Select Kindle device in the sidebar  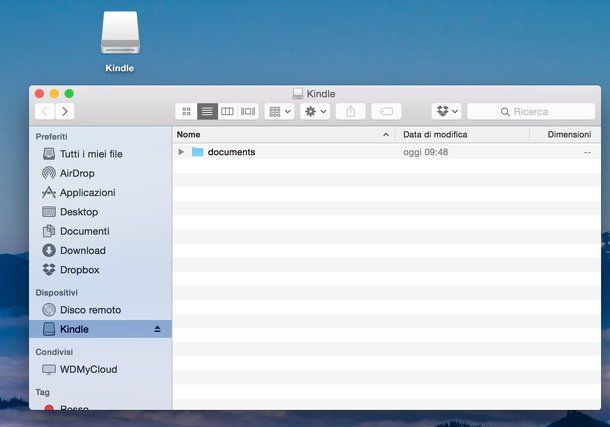100,329
